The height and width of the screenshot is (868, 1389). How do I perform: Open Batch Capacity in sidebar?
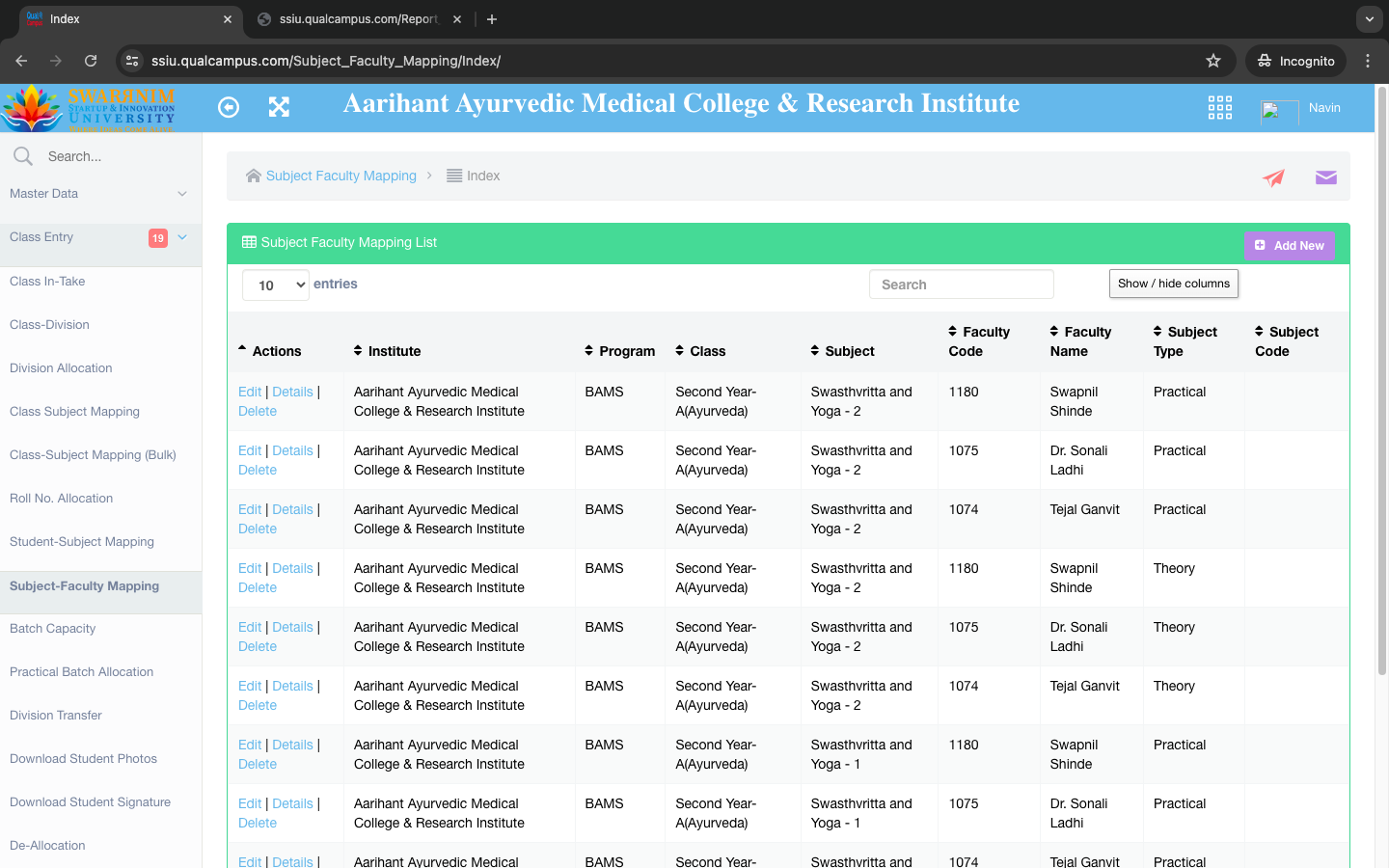coord(52,629)
